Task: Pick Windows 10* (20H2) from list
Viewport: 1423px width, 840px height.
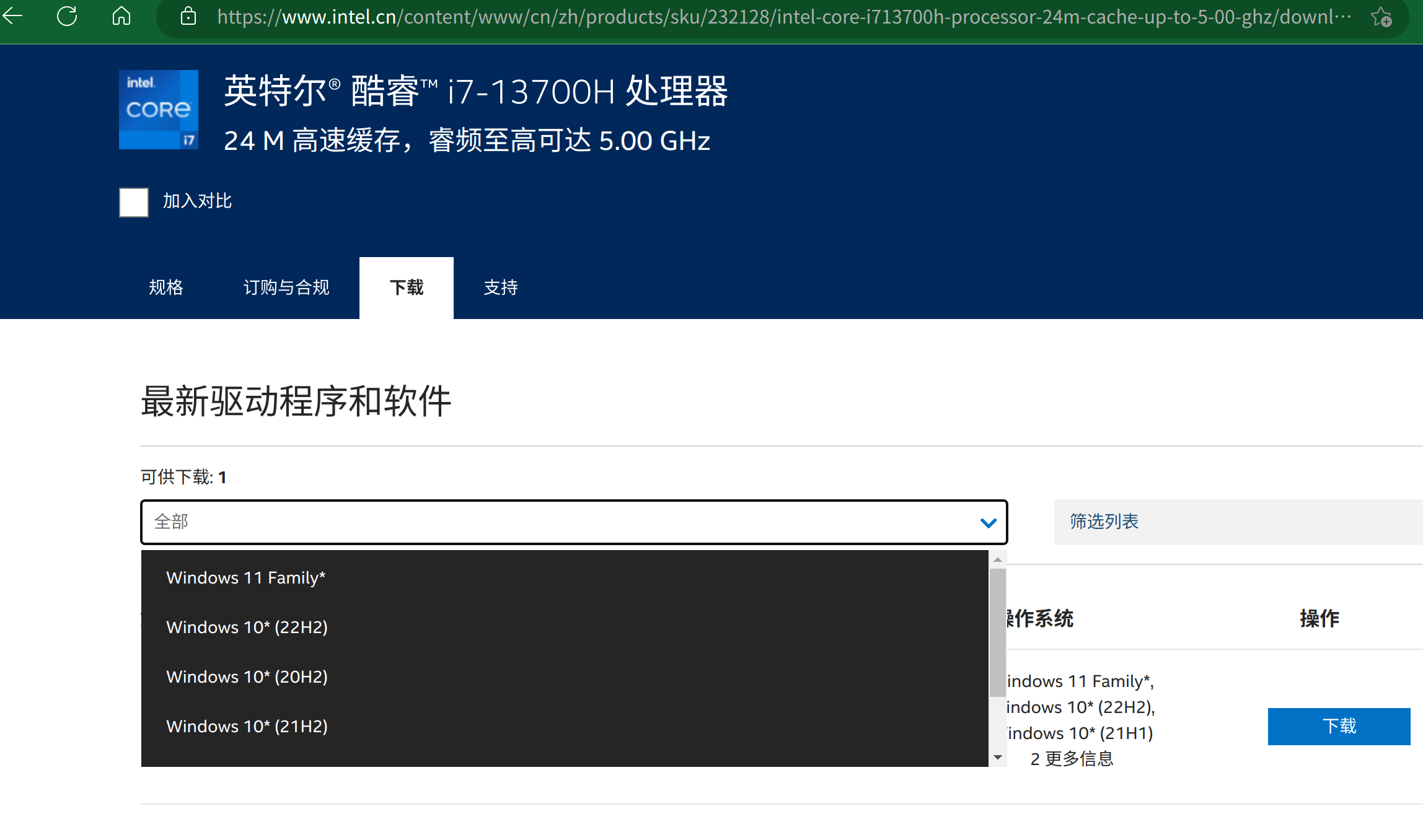Action: [247, 677]
